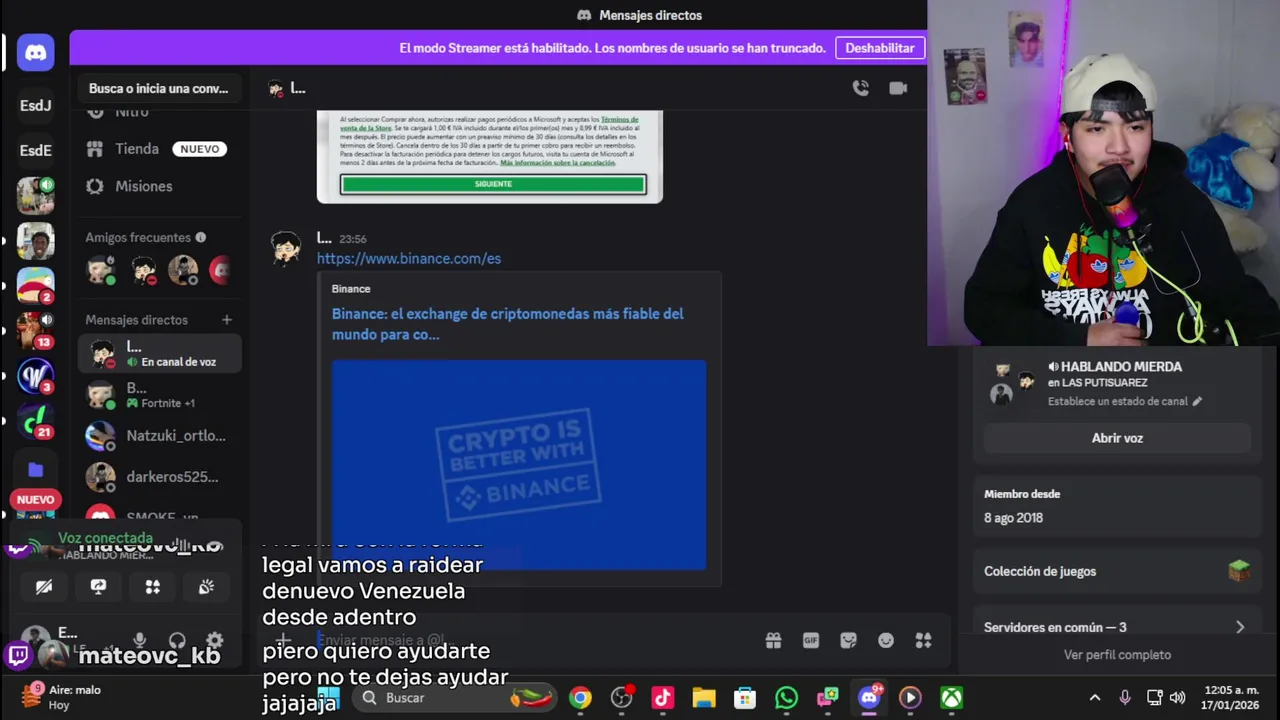1280x720 pixels.
Task: Toggle noise suppression waveform icon
Action: [x=181, y=544]
